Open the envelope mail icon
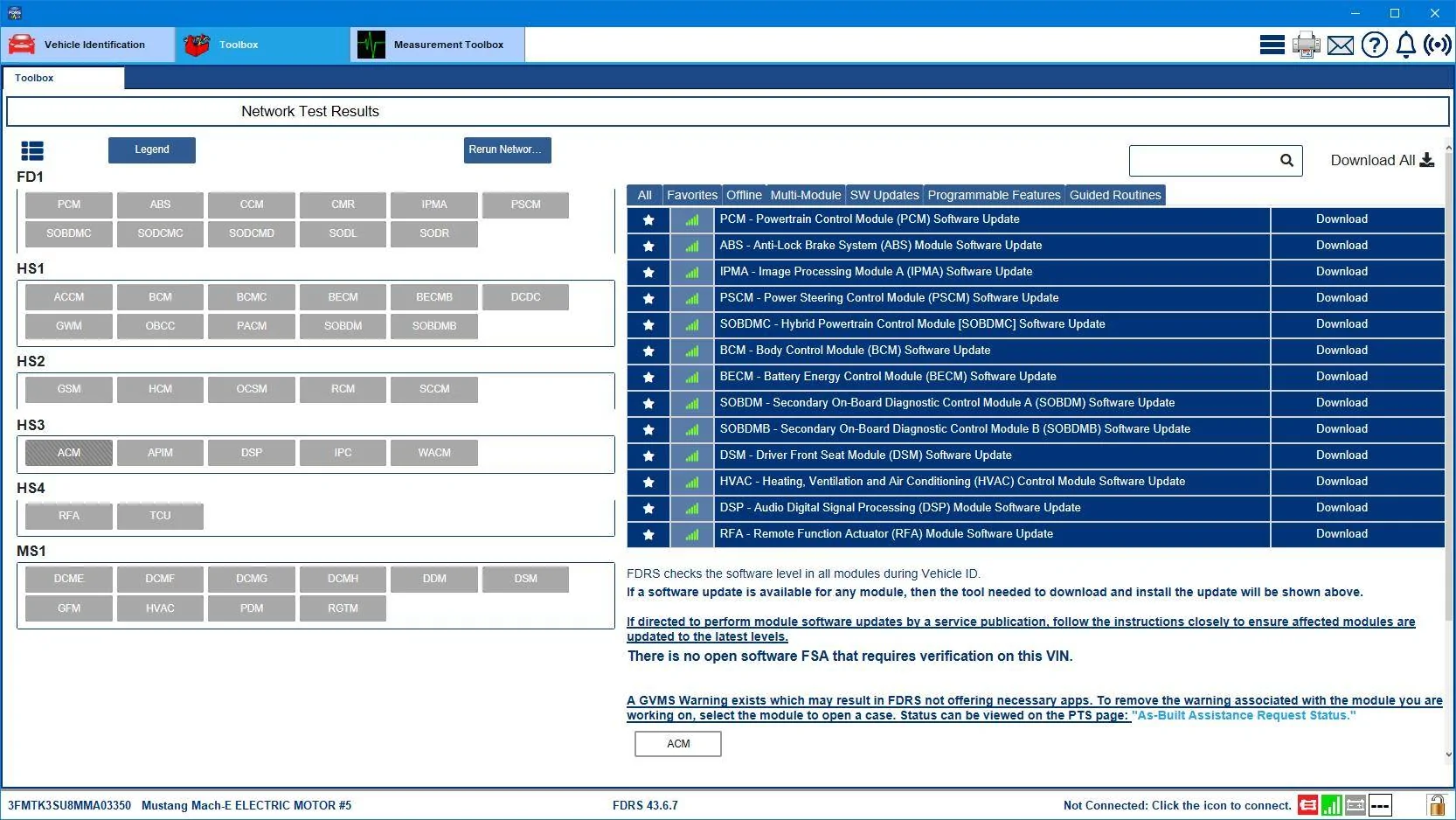Screen dimensions: 1456x820 1340,45
